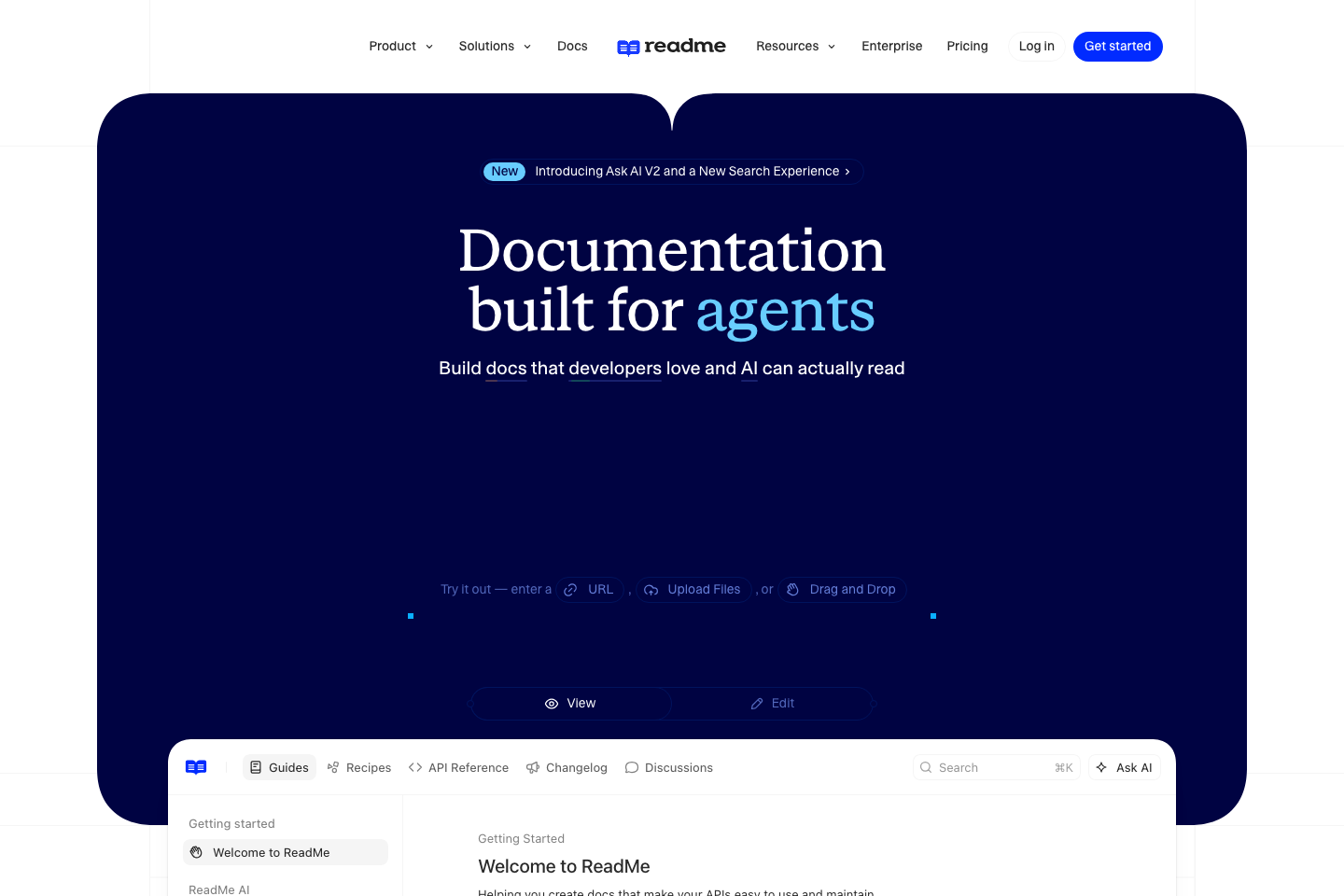
Task: Click the pencil icon on the Edit toggle
Action: [x=757, y=704]
